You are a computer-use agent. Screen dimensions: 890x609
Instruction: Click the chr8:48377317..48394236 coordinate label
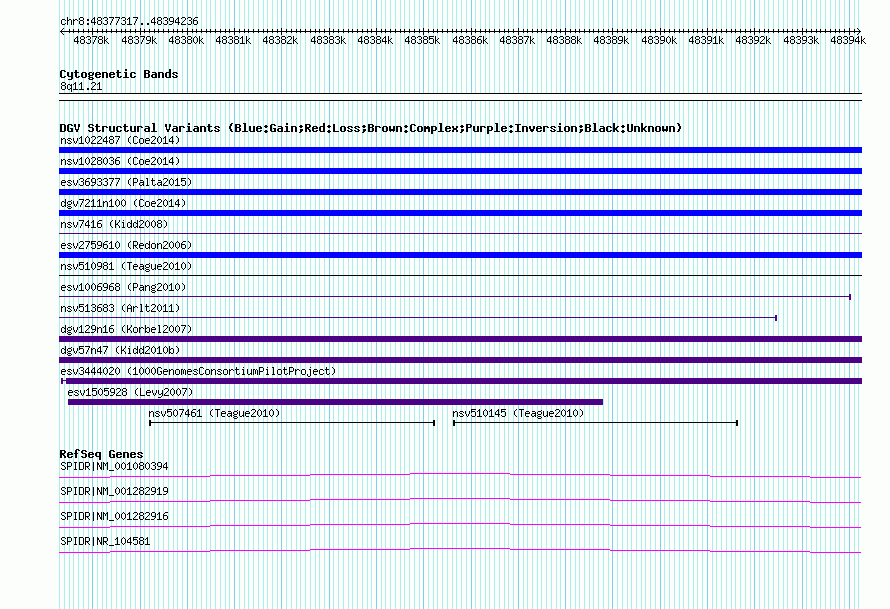129,21
